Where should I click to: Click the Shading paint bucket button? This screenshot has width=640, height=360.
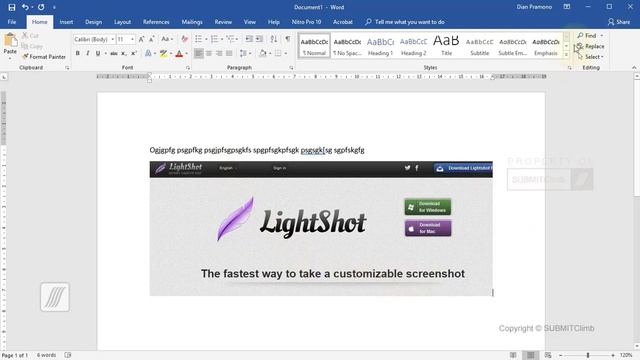click(263, 53)
